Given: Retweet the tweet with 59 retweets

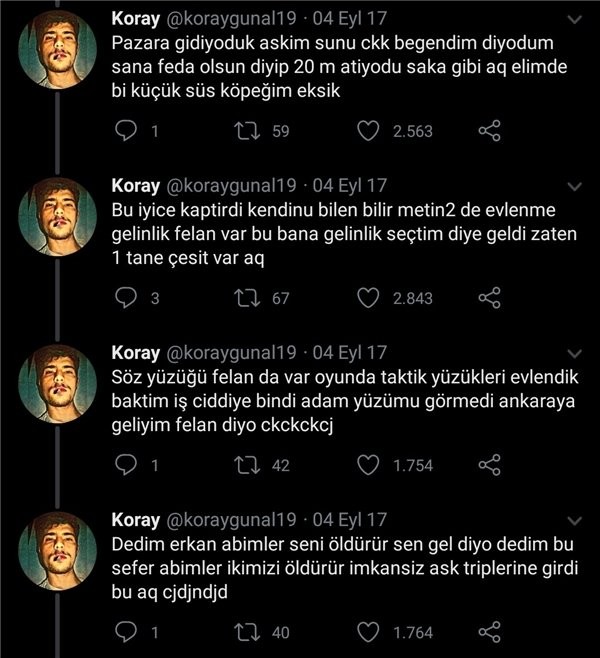Looking at the screenshot, I should [247, 131].
